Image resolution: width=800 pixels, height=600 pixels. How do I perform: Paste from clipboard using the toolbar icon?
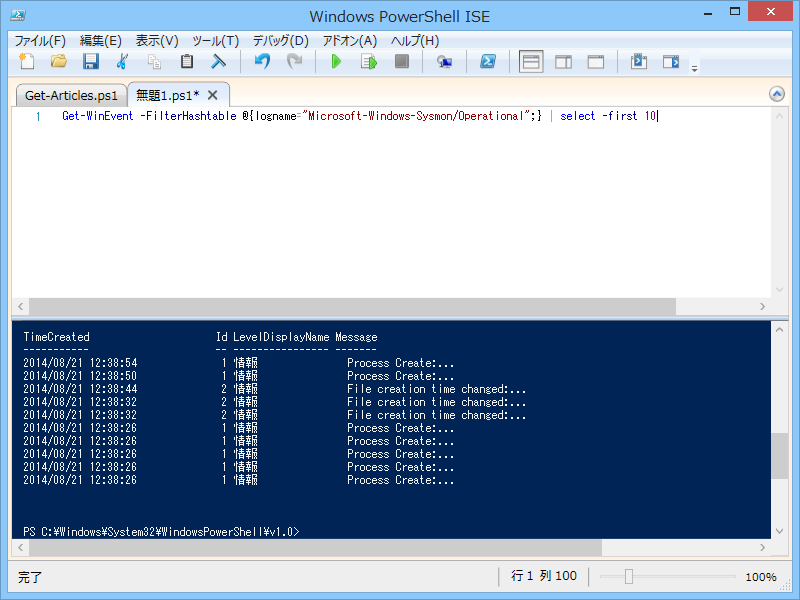click(186, 62)
